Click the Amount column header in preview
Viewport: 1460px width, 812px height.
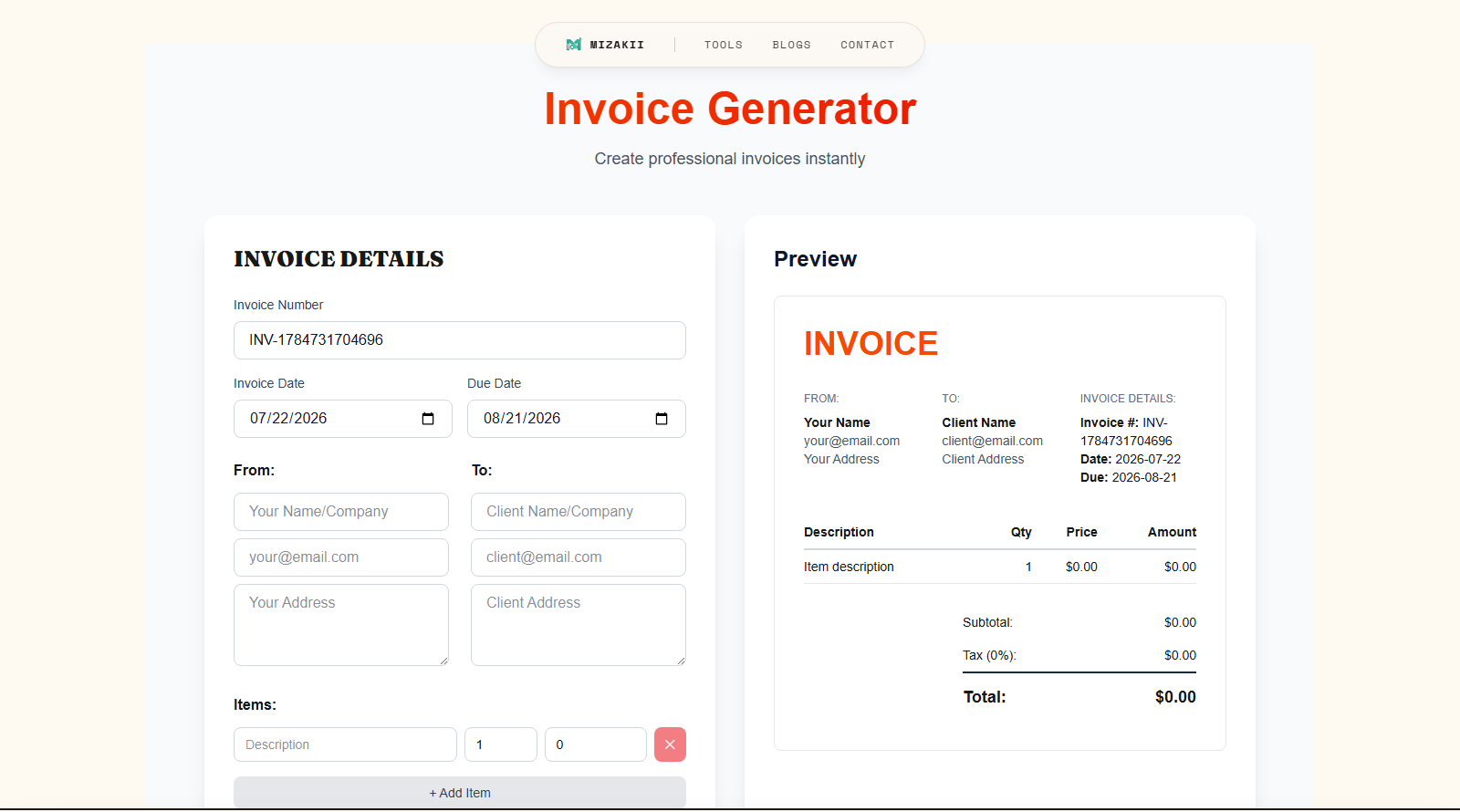(x=1172, y=532)
